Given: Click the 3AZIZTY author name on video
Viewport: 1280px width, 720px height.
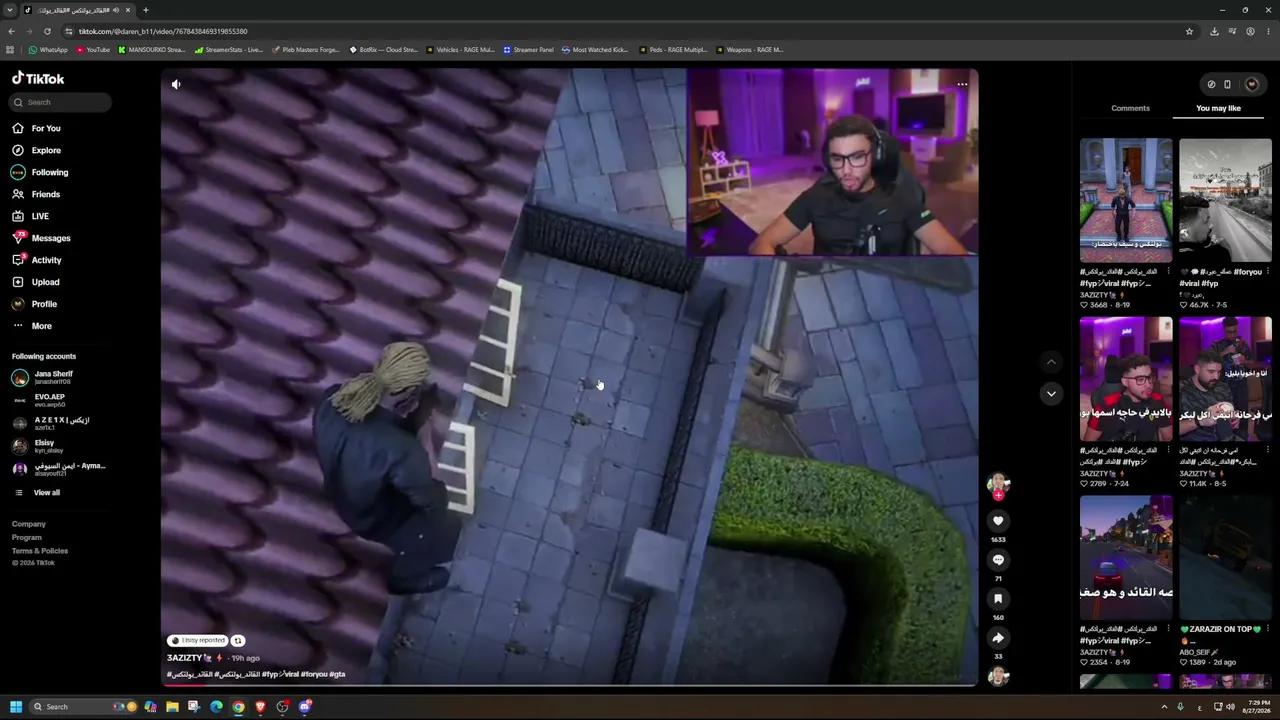Looking at the screenshot, I should [x=185, y=658].
